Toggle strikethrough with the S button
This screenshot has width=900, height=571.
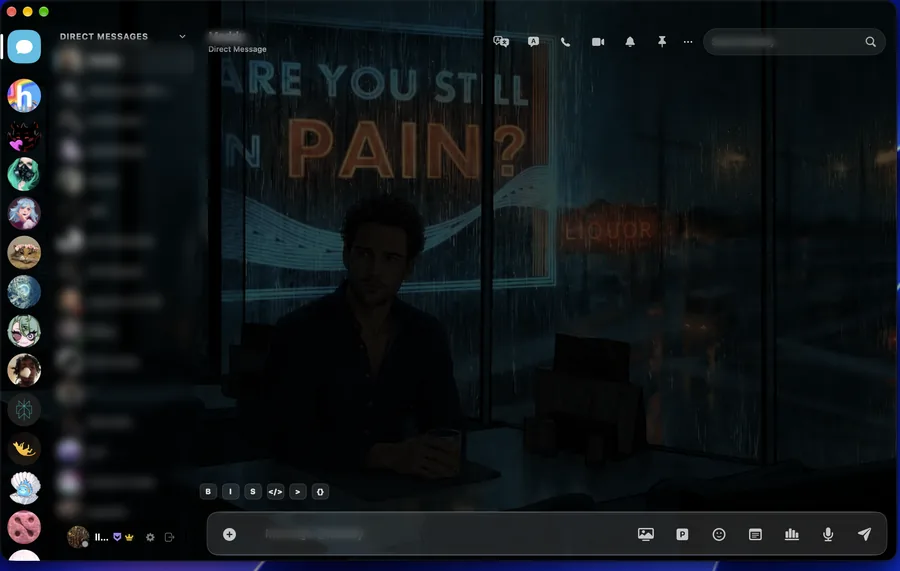pyautogui.click(x=253, y=491)
